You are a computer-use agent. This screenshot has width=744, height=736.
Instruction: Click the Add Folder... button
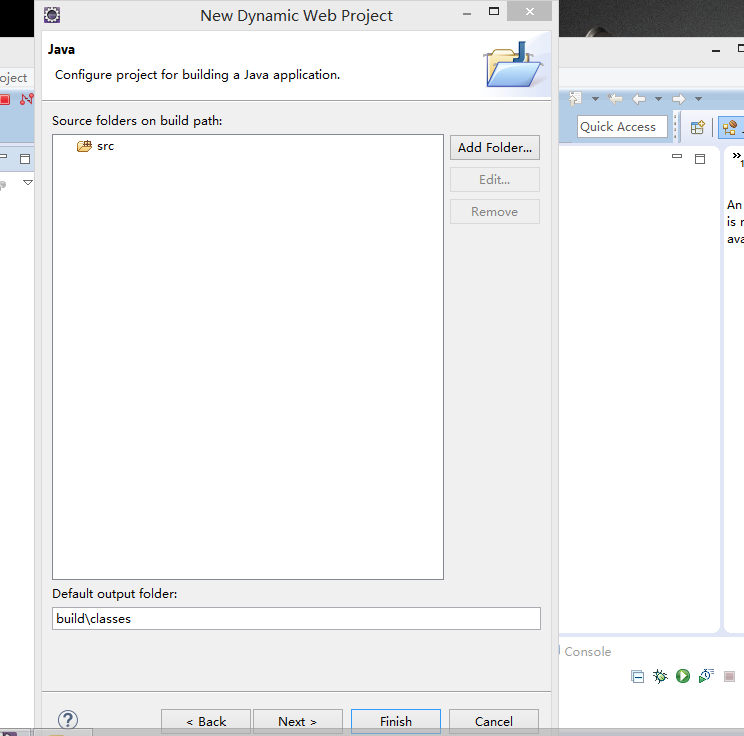[x=494, y=148]
